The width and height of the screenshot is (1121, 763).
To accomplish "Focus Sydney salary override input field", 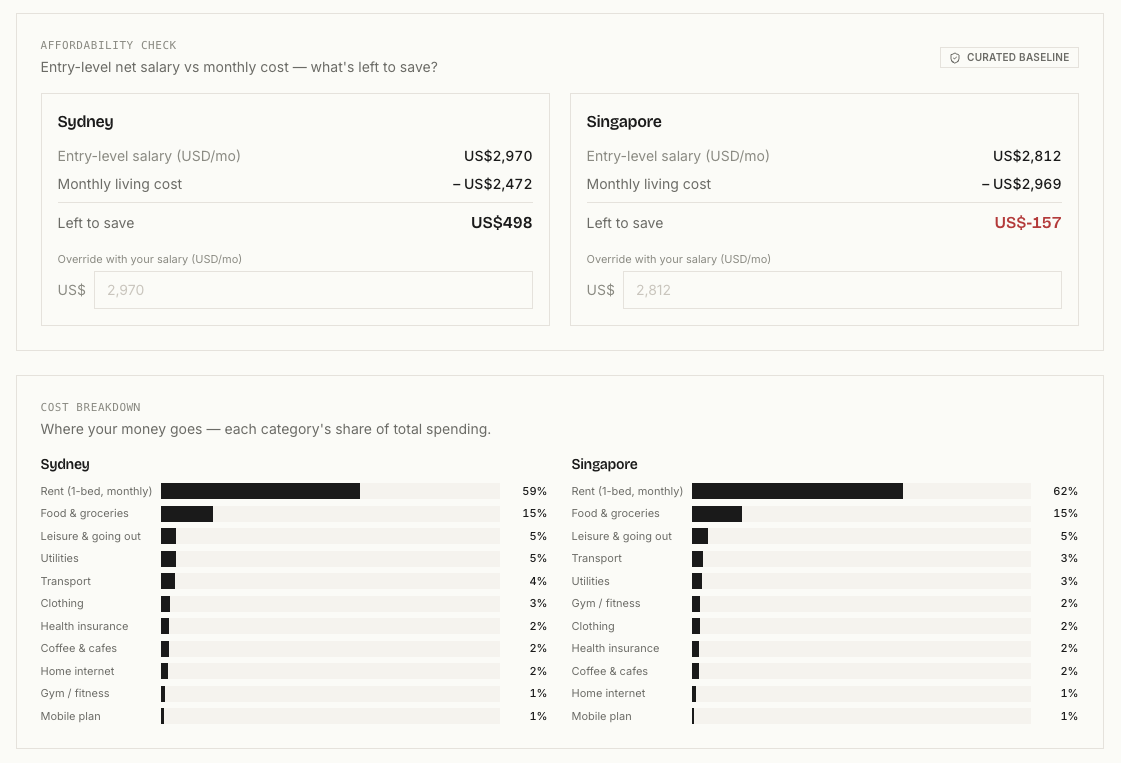I will tap(313, 290).
